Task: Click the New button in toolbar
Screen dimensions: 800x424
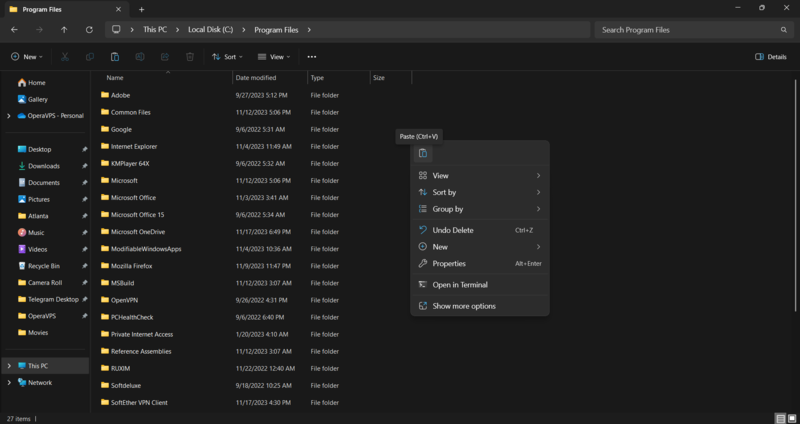Action: tap(27, 57)
